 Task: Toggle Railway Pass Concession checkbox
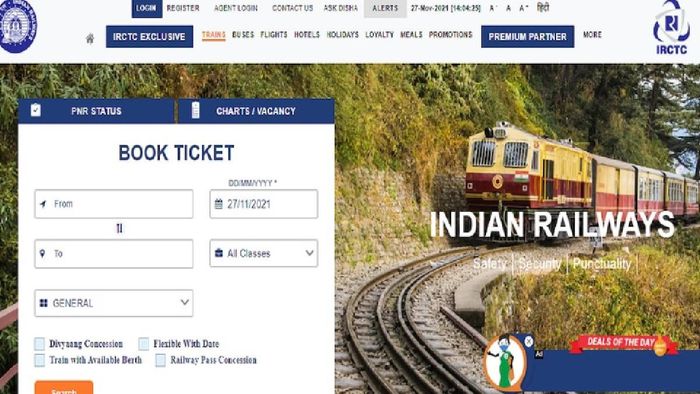click(x=161, y=360)
